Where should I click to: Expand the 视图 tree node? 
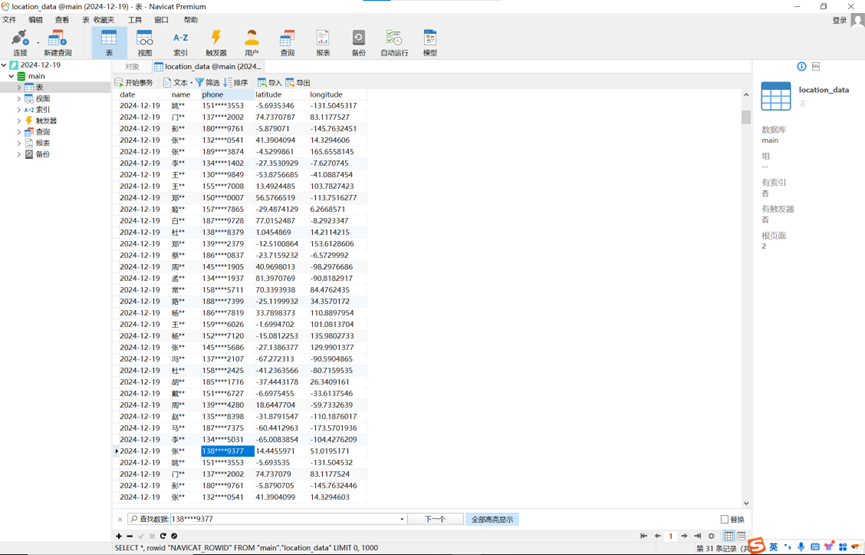pos(19,99)
